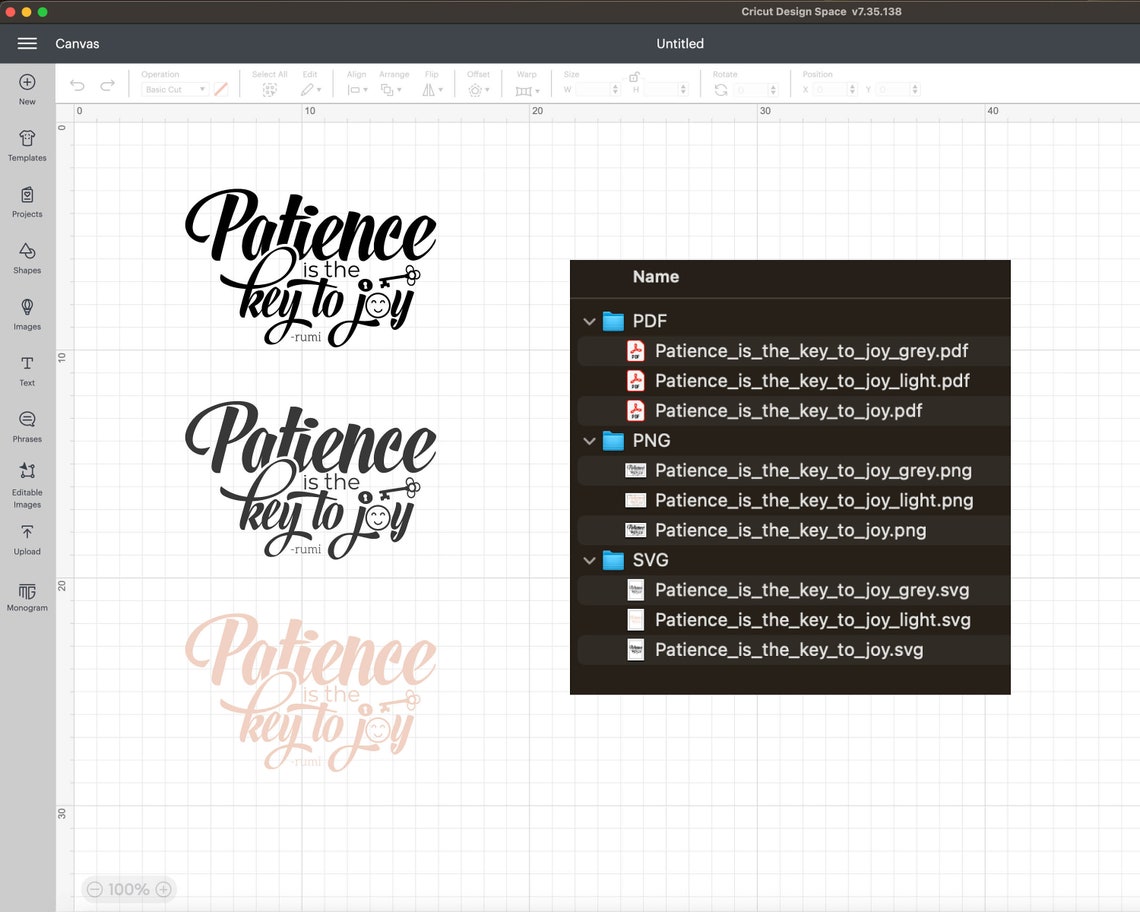The height and width of the screenshot is (912, 1140).
Task: Open the Shapes panel
Action: 26,257
